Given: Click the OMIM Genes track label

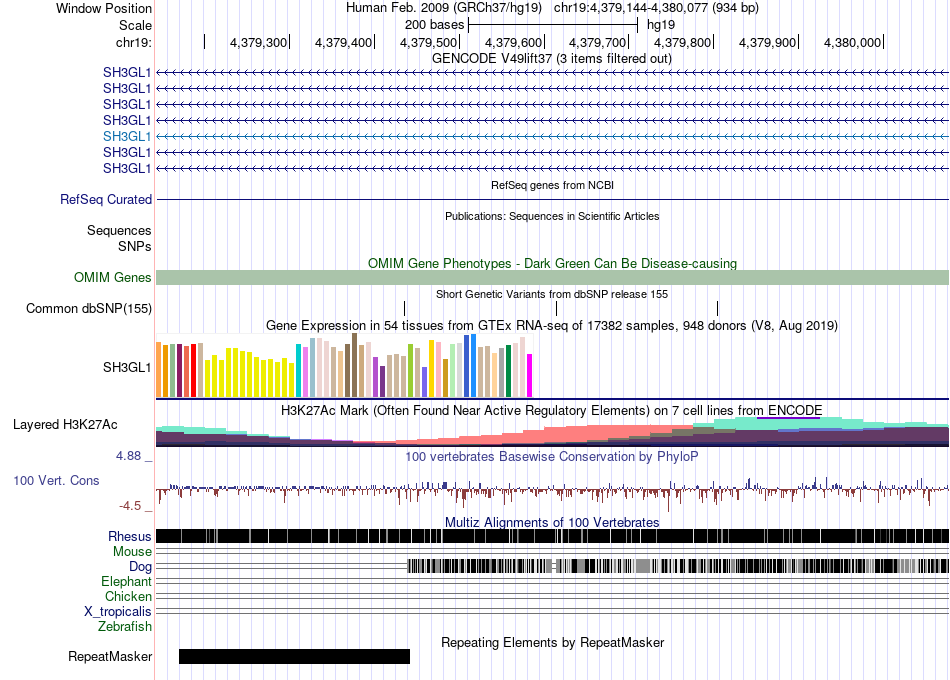Looking at the screenshot, I should 113,278.
